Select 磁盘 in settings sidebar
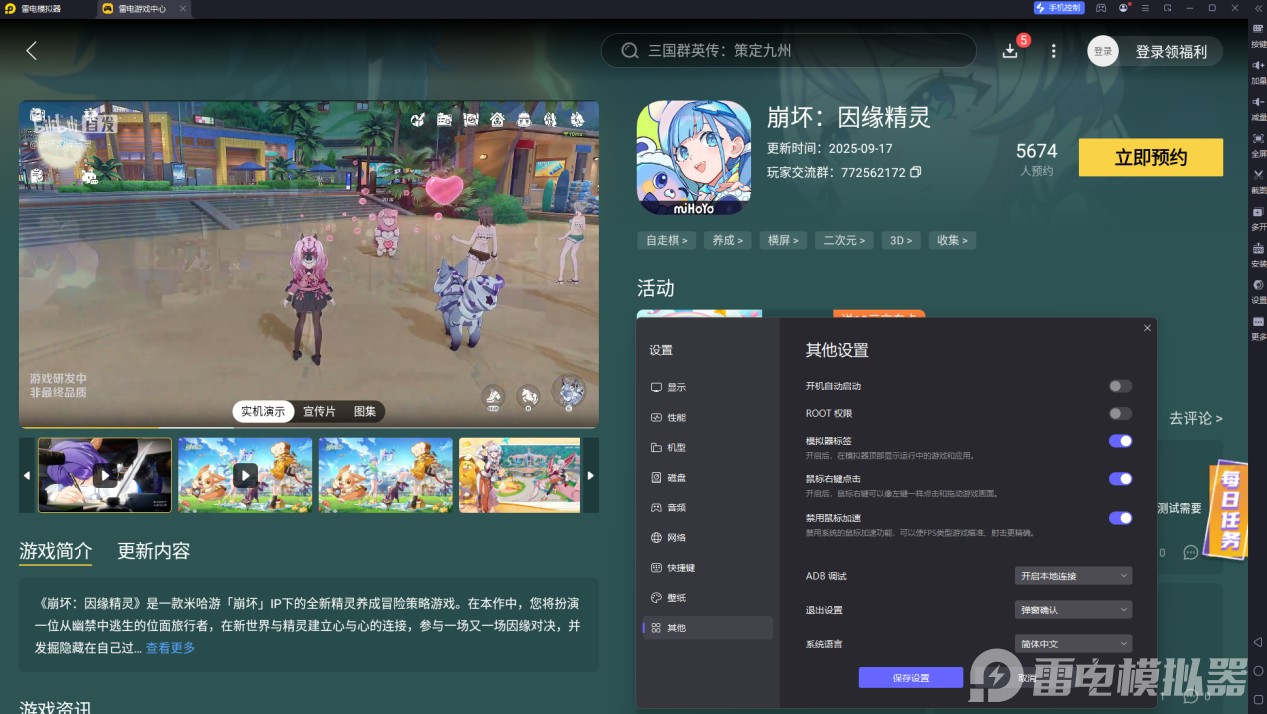This screenshot has height=714, width=1267. click(x=708, y=478)
